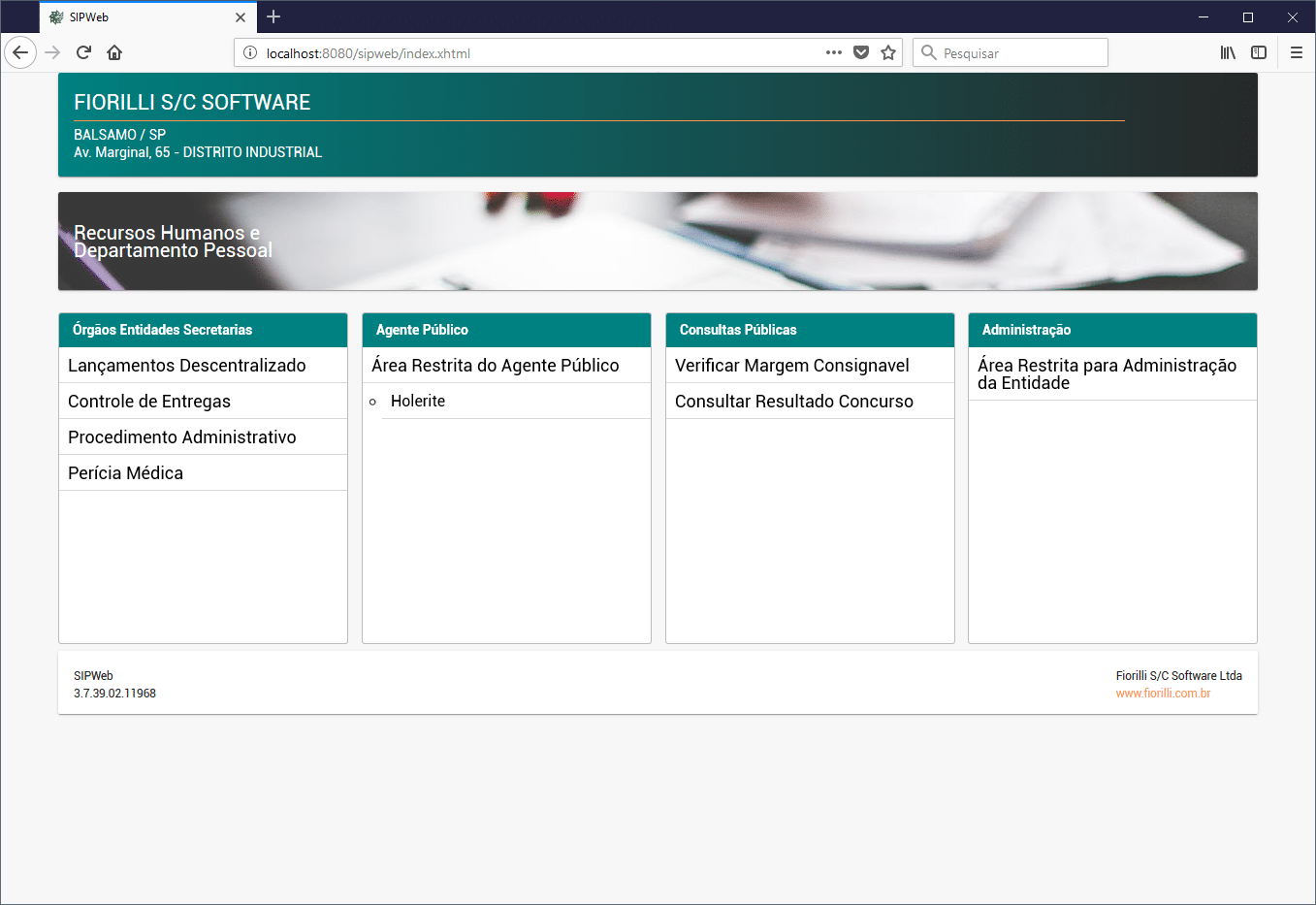Open Controle de Entregas
The image size is (1316, 905).
(x=149, y=402)
